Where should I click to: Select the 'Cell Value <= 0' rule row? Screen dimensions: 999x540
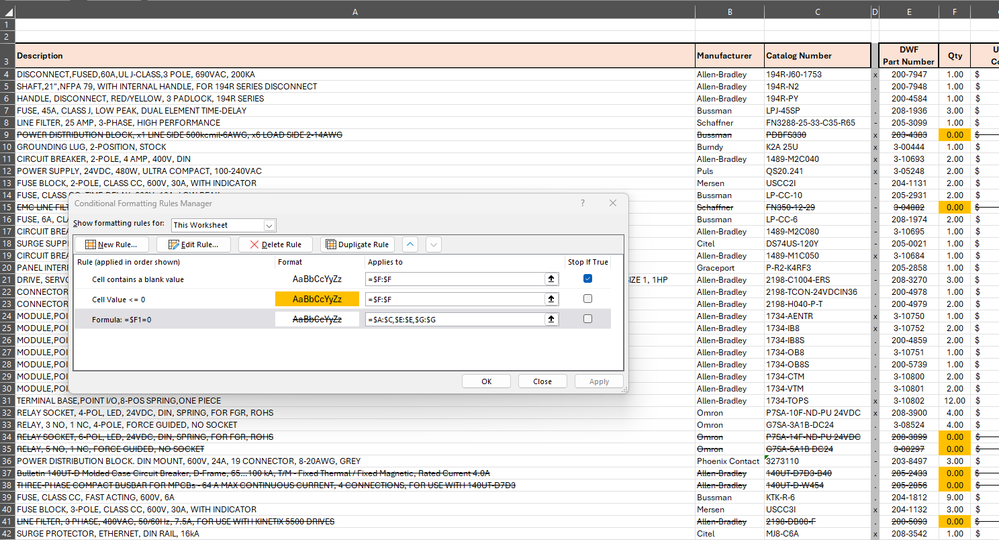coord(342,299)
